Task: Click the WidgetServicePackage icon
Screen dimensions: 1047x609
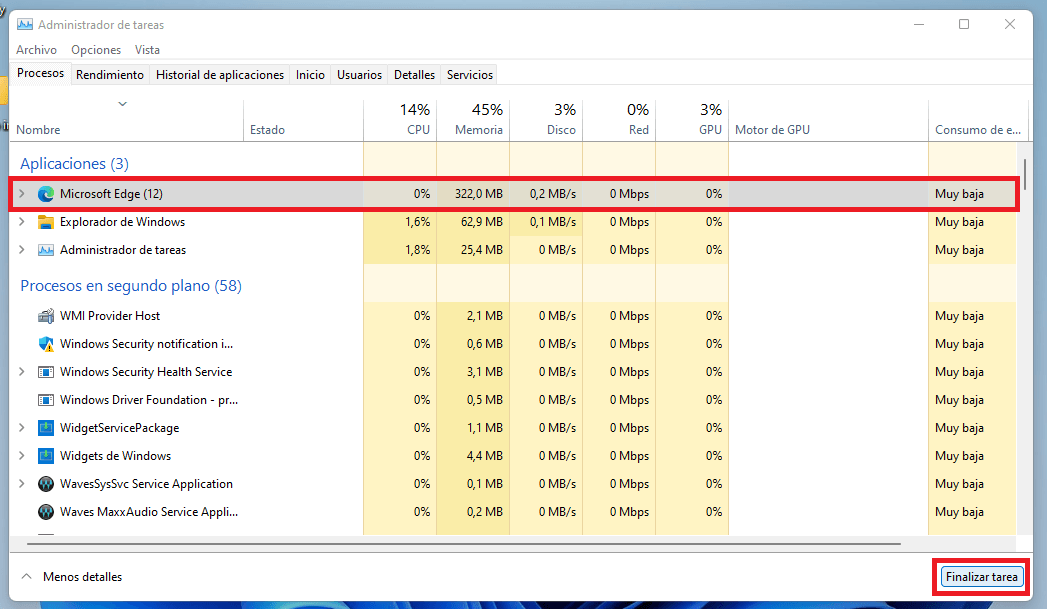Action: 45,428
